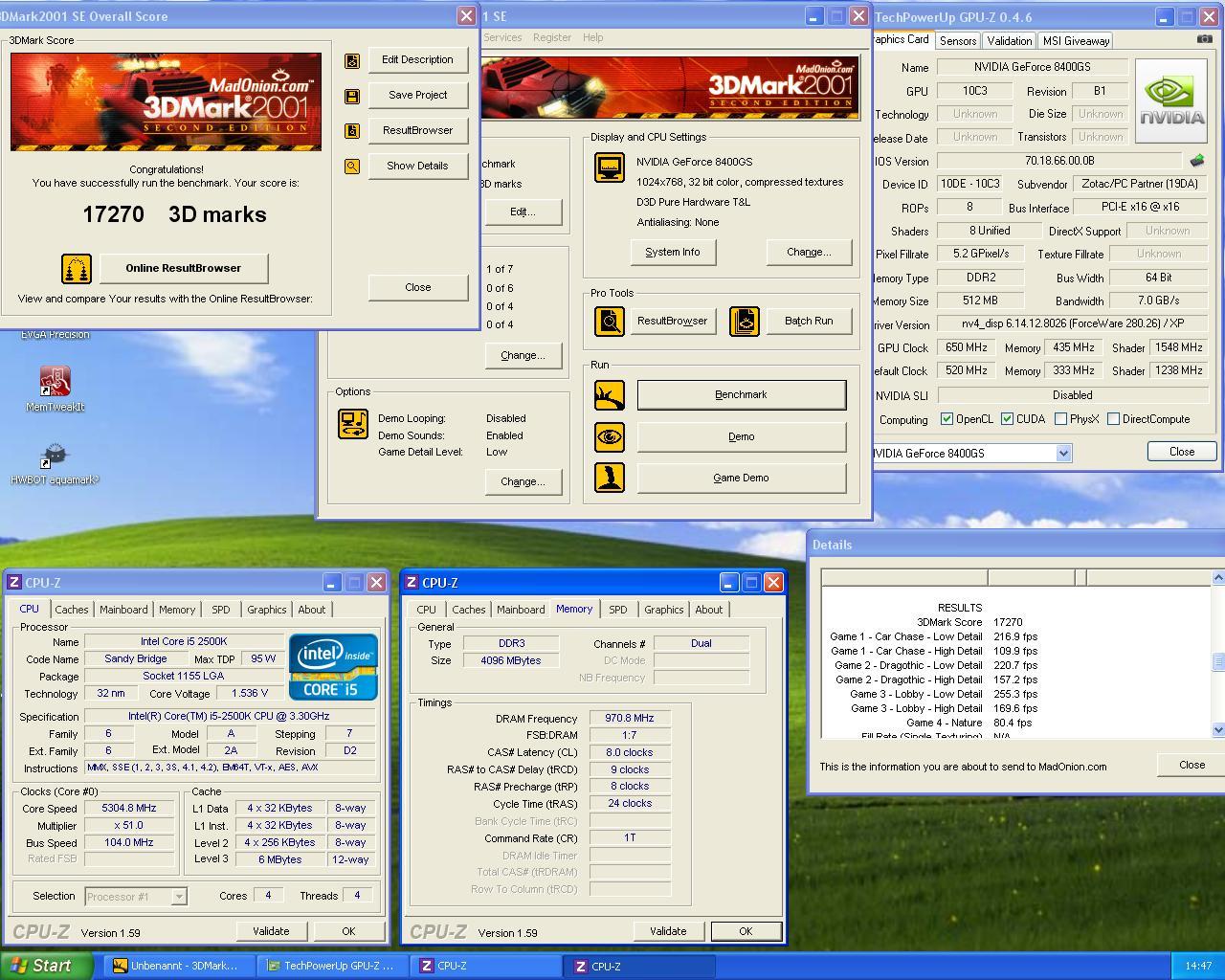Enable the PhysX checkbox in GPU-Z
The image size is (1225, 980).
(x=1060, y=419)
